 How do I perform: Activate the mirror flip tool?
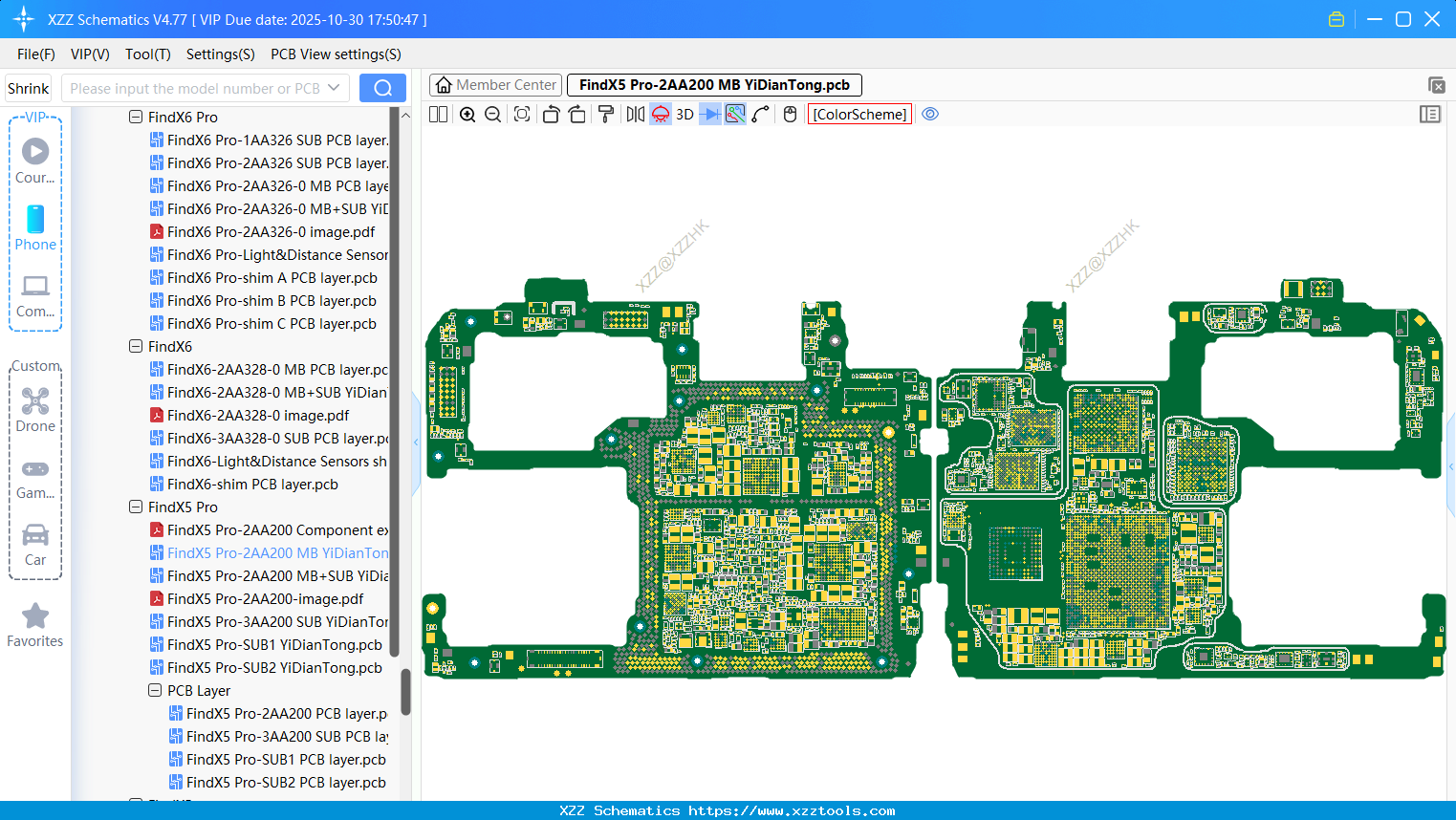635,114
